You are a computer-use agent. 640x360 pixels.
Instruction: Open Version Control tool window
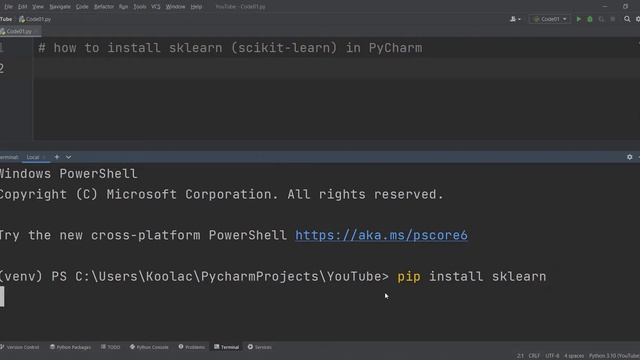(x=20, y=347)
